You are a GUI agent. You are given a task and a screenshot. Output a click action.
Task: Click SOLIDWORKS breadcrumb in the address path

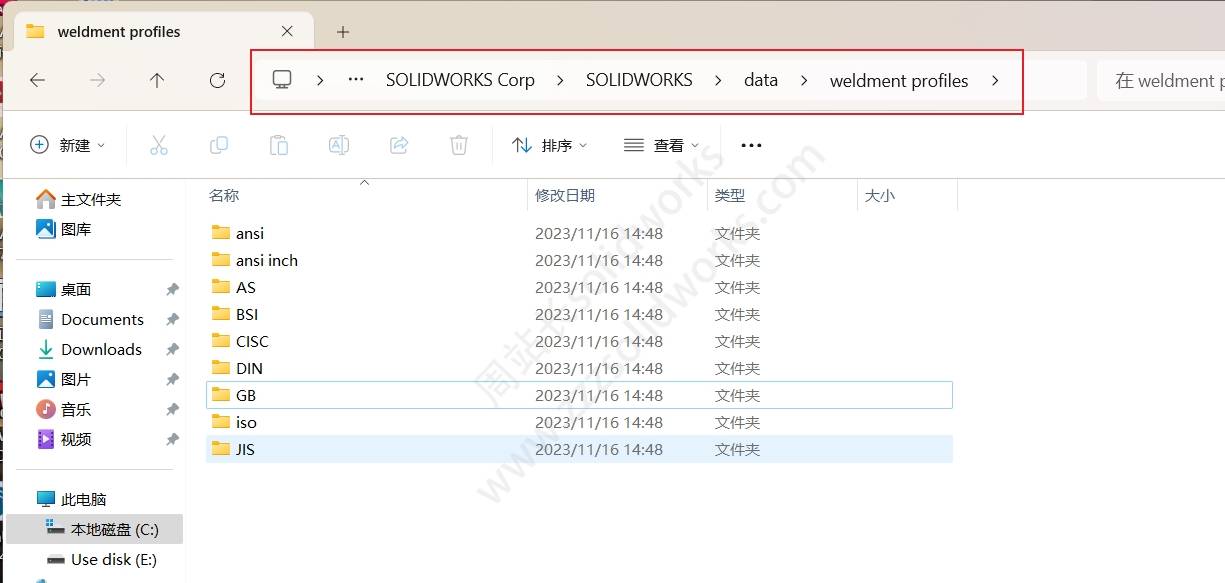pyautogui.click(x=639, y=80)
